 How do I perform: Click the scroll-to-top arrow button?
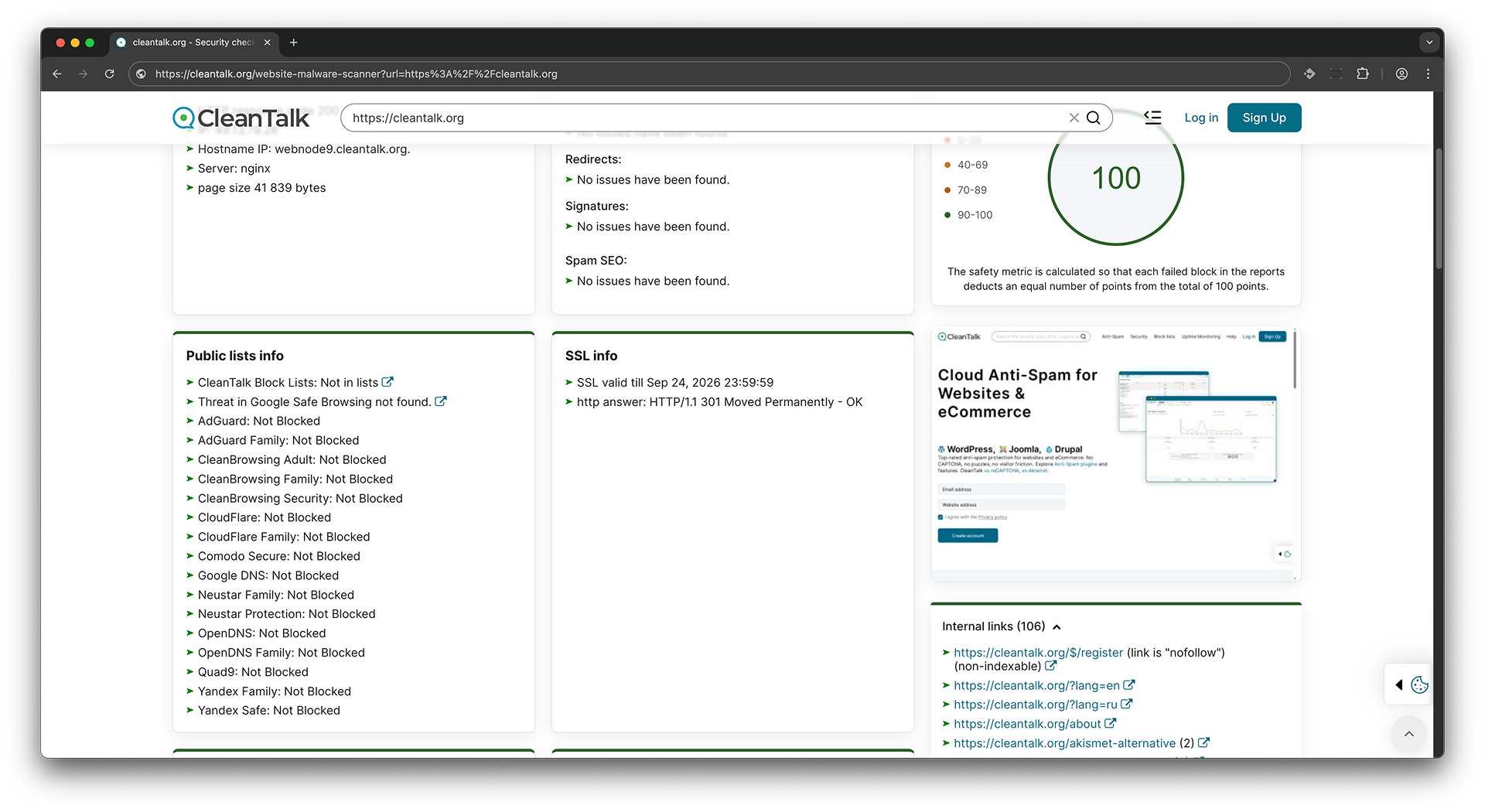(1409, 734)
